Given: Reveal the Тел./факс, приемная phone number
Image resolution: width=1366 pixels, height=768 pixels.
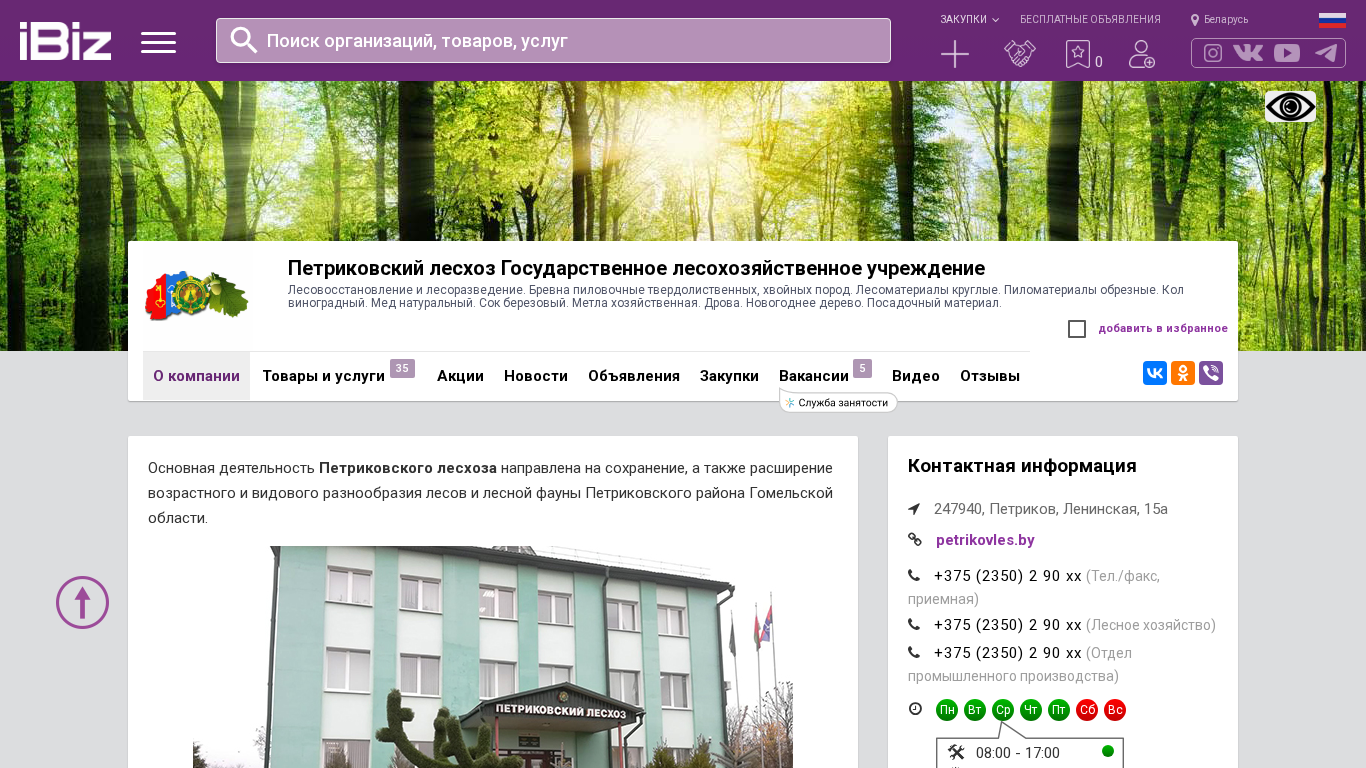Looking at the screenshot, I should (1008, 576).
